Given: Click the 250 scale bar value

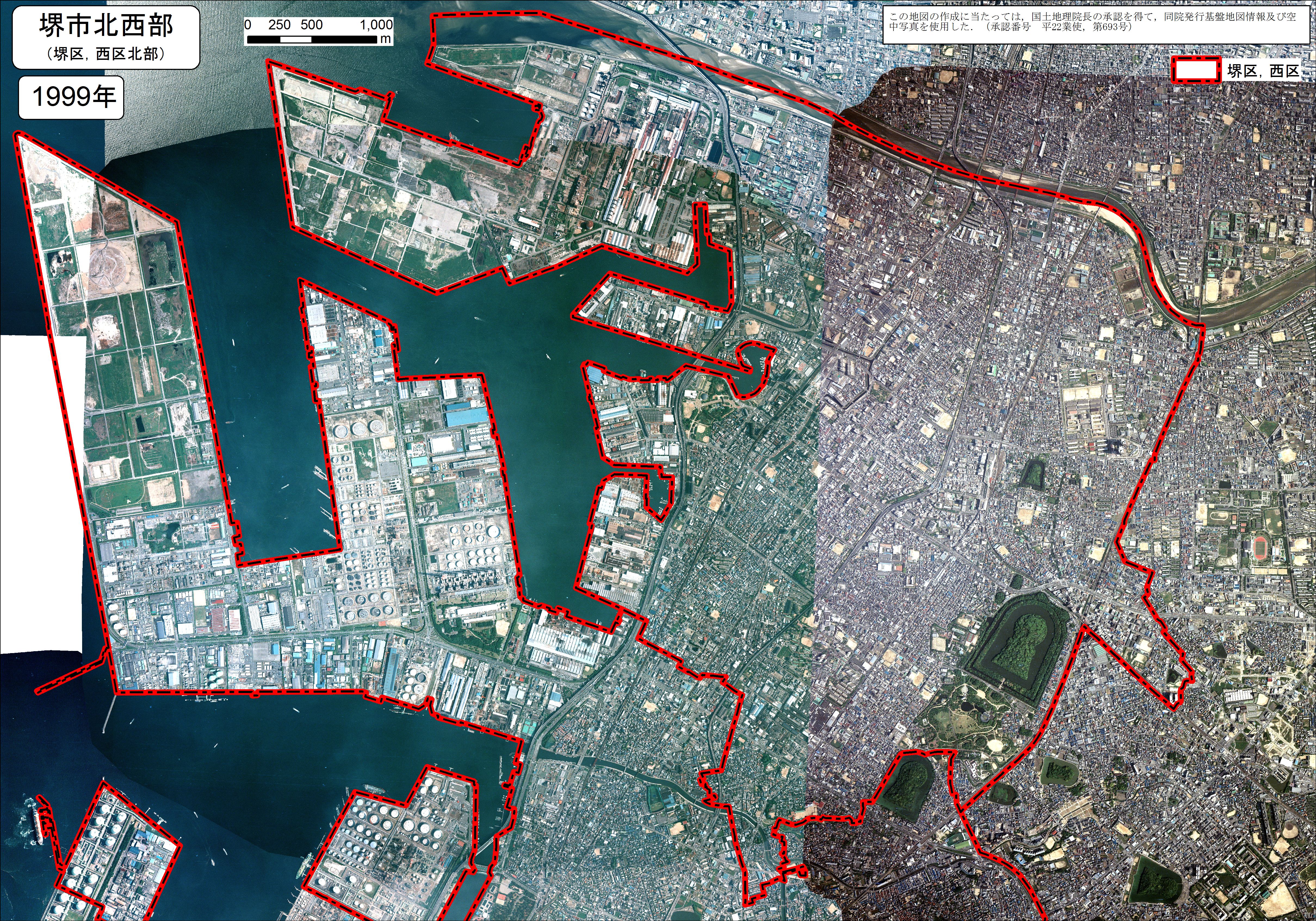Looking at the screenshot, I should [x=280, y=25].
